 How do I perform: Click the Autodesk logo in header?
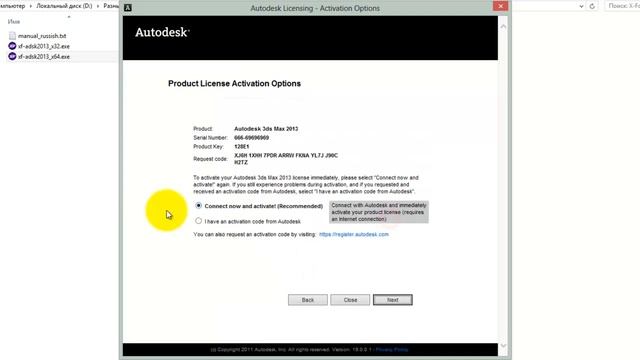(x=162, y=32)
